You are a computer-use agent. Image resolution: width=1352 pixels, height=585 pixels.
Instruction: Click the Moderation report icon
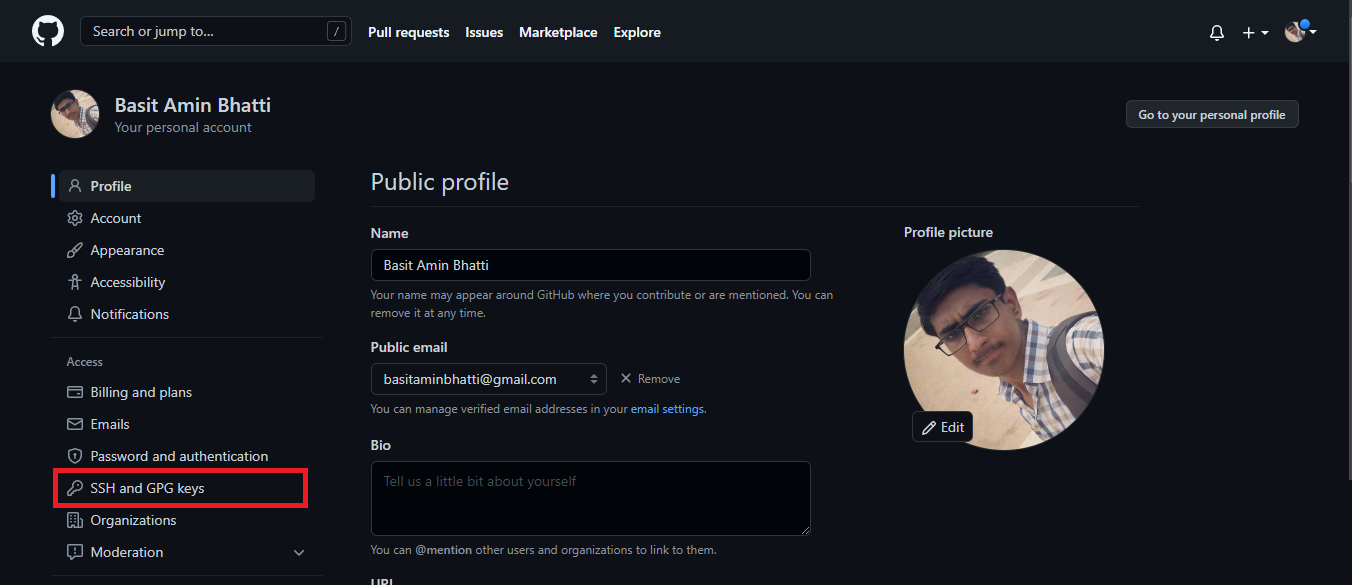click(x=74, y=552)
